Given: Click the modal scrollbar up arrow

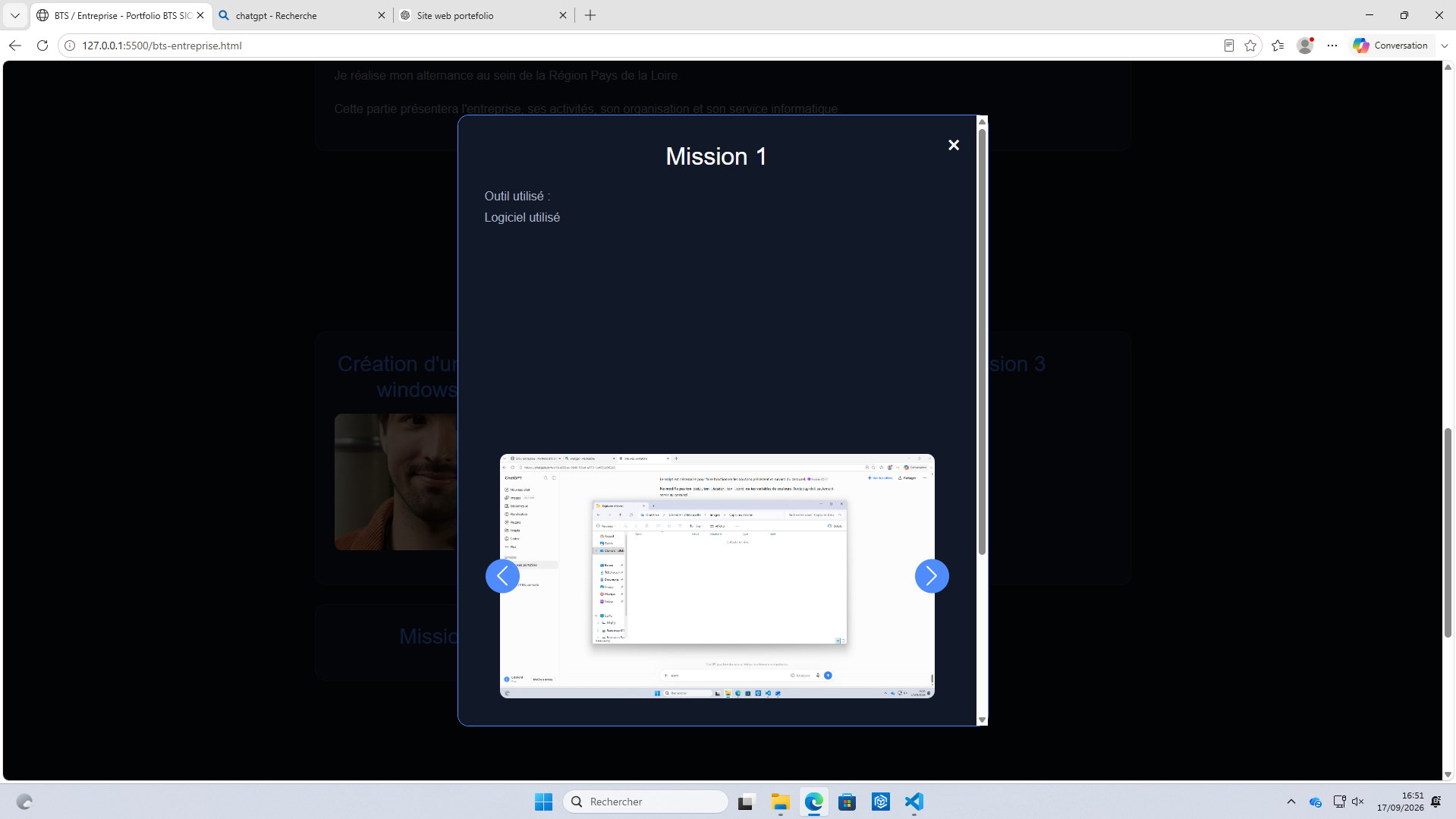Looking at the screenshot, I should click(982, 121).
